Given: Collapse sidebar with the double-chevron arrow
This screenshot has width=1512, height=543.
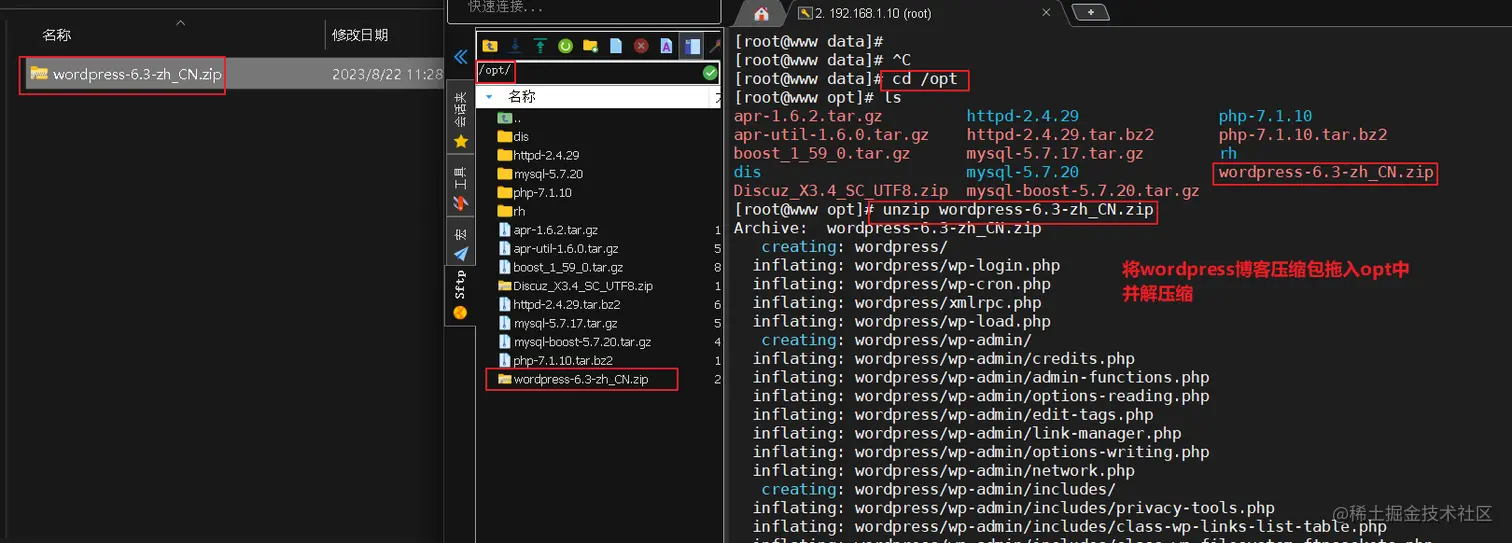Looking at the screenshot, I should pyautogui.click(x=460, y=57).
